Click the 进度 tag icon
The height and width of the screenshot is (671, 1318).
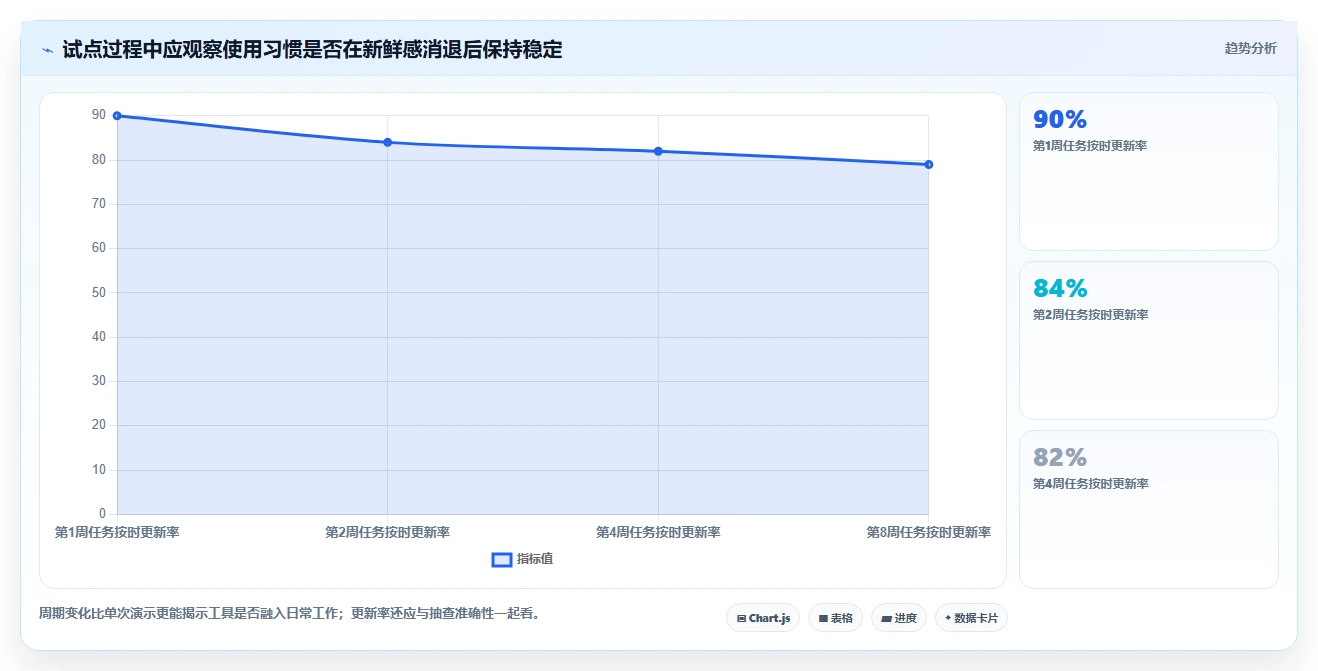[x=886, y=619]
